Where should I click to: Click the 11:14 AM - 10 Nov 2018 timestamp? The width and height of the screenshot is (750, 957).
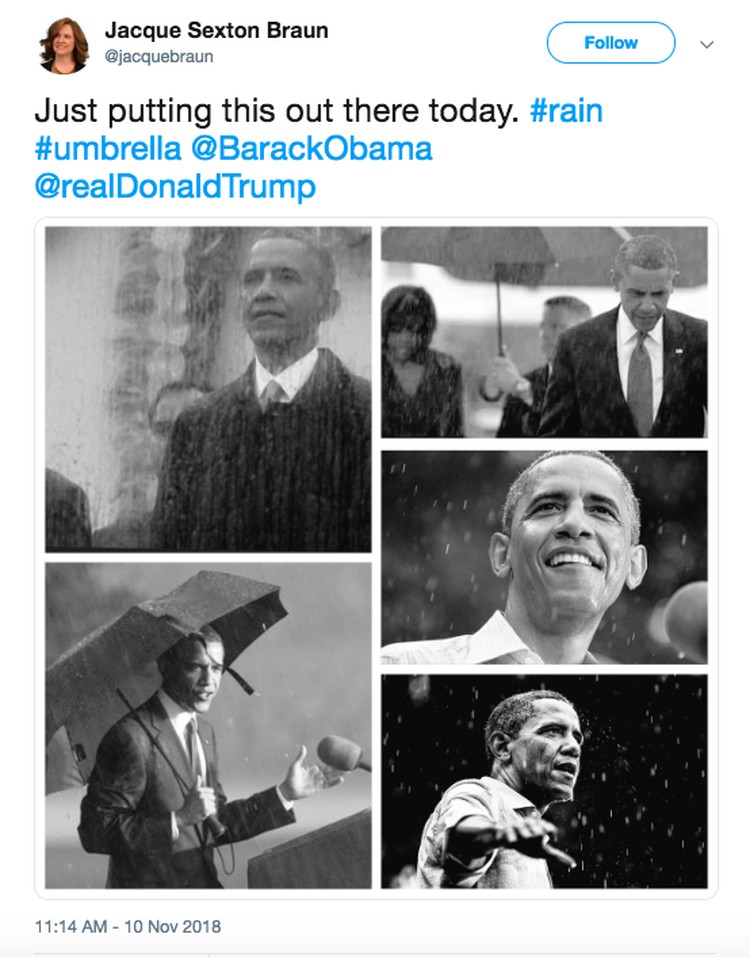(128, 926)
